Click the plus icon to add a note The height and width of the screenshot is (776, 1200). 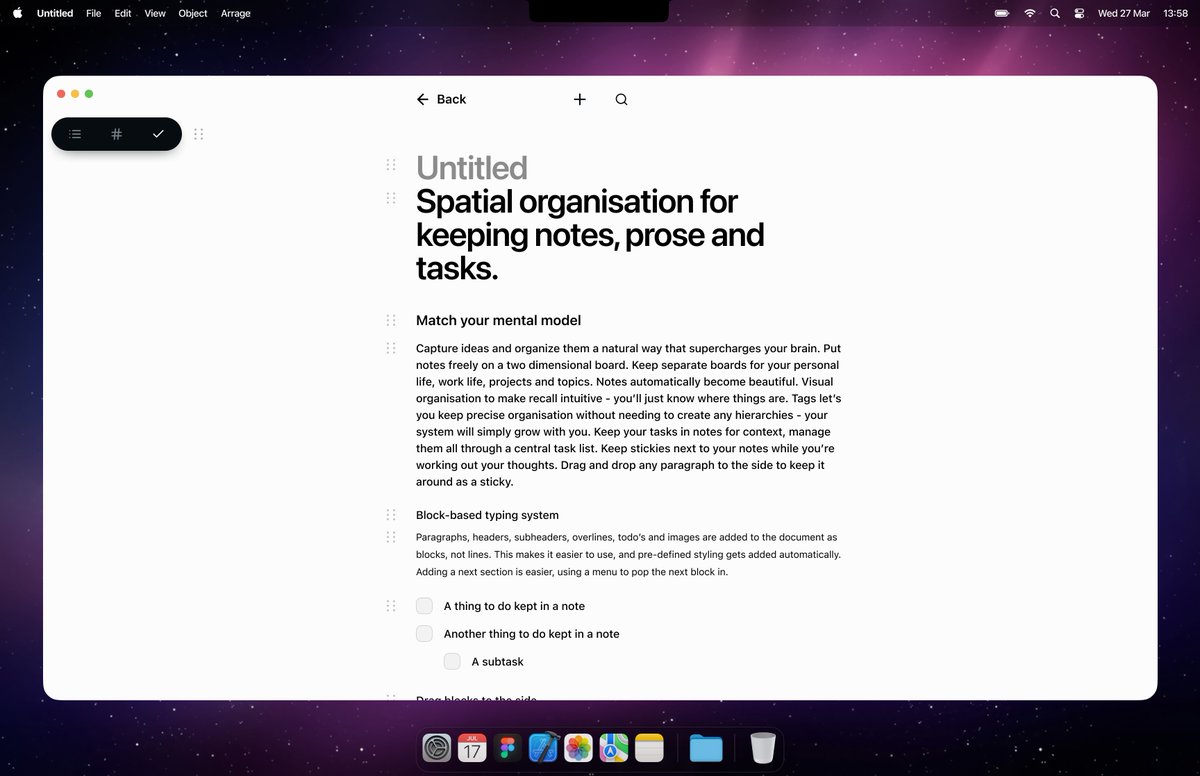pos(580,99)
